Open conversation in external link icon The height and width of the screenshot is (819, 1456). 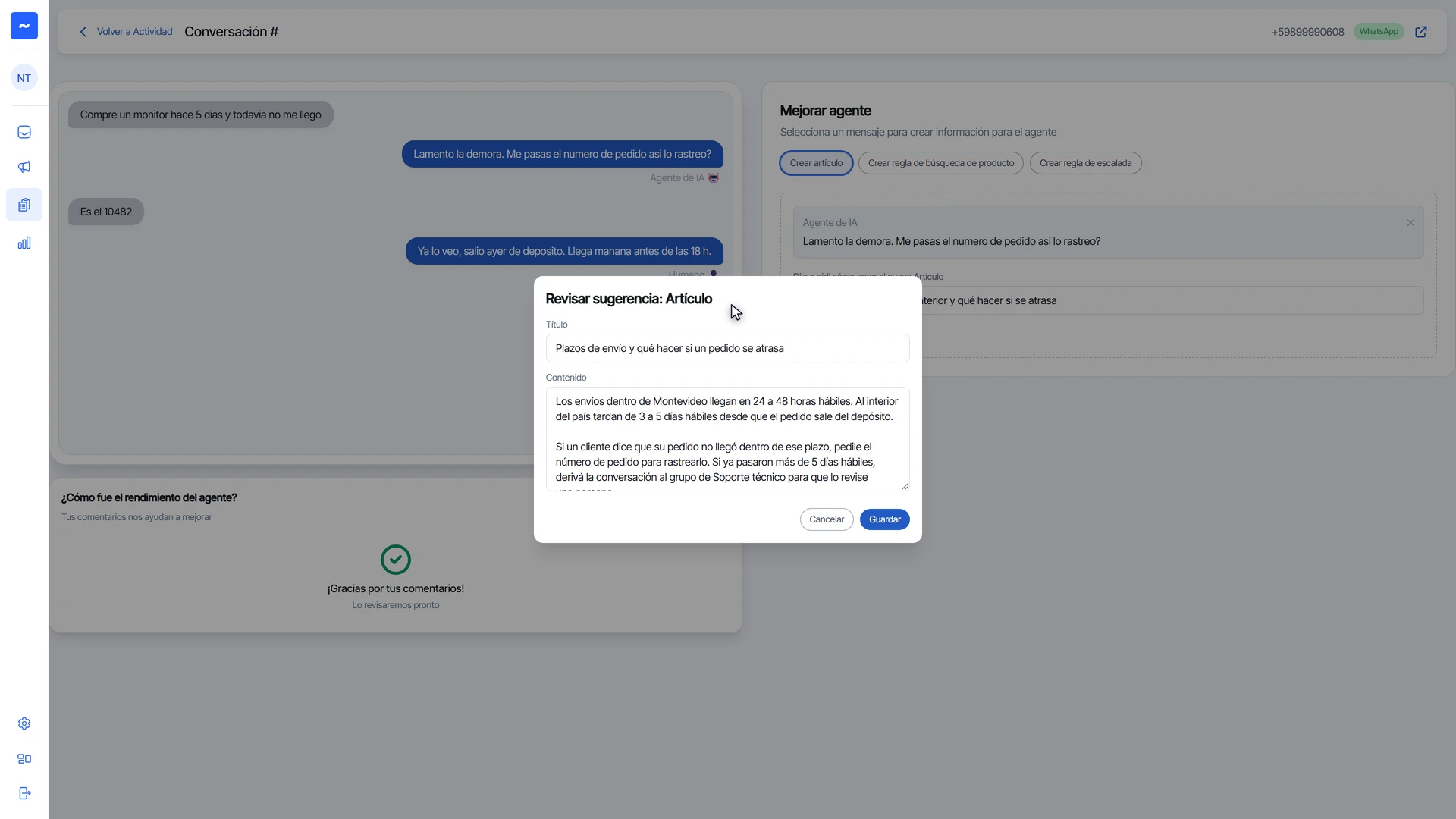(x=1421, y=32)
